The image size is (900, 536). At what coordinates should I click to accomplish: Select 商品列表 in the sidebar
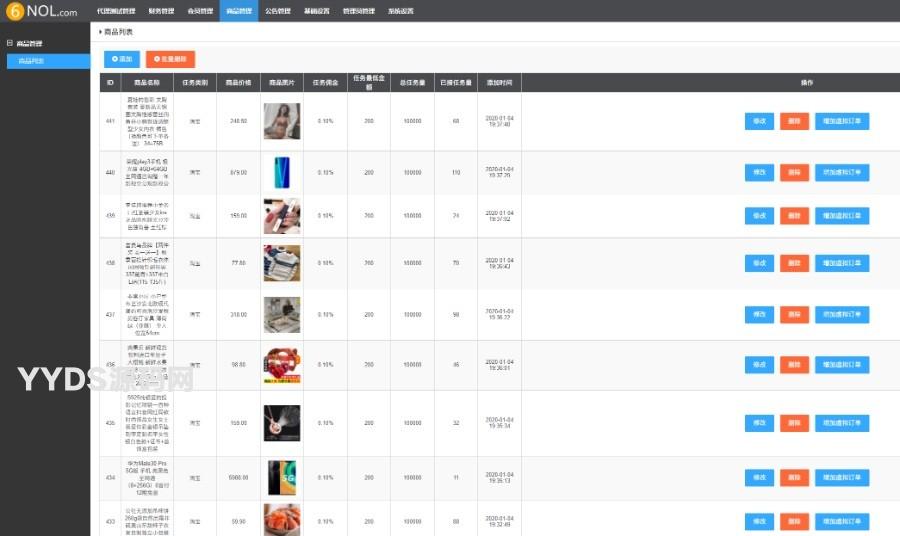(x=49, y=61)
